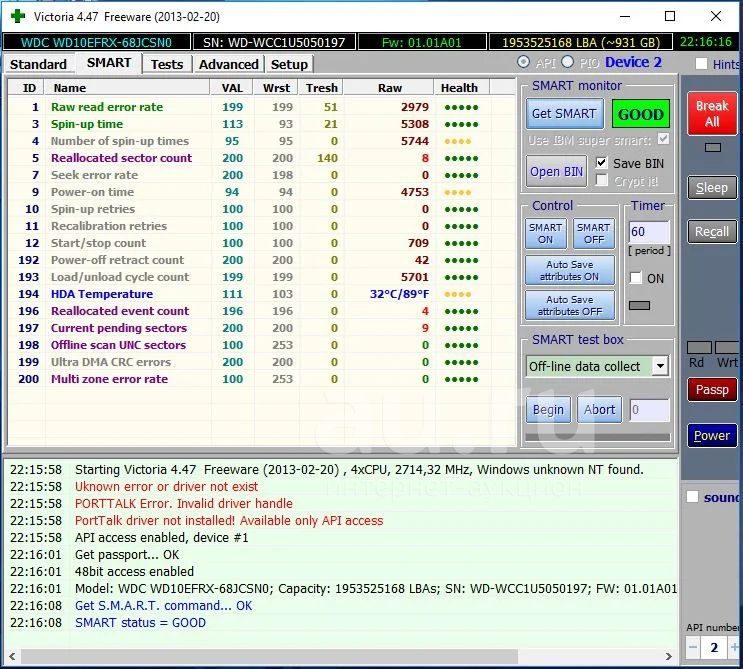The height and width of the screenshot is (669, 743).
Task: Click the Power button
Action: tap(712, 435)
